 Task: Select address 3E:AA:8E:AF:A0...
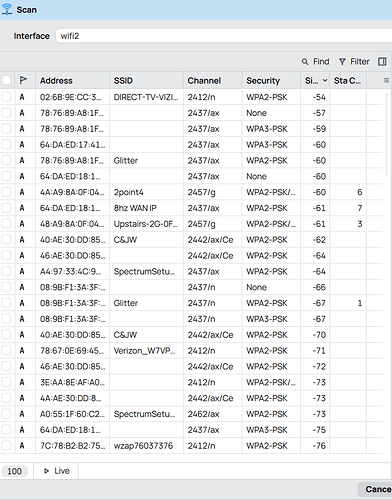coord(72,382)
